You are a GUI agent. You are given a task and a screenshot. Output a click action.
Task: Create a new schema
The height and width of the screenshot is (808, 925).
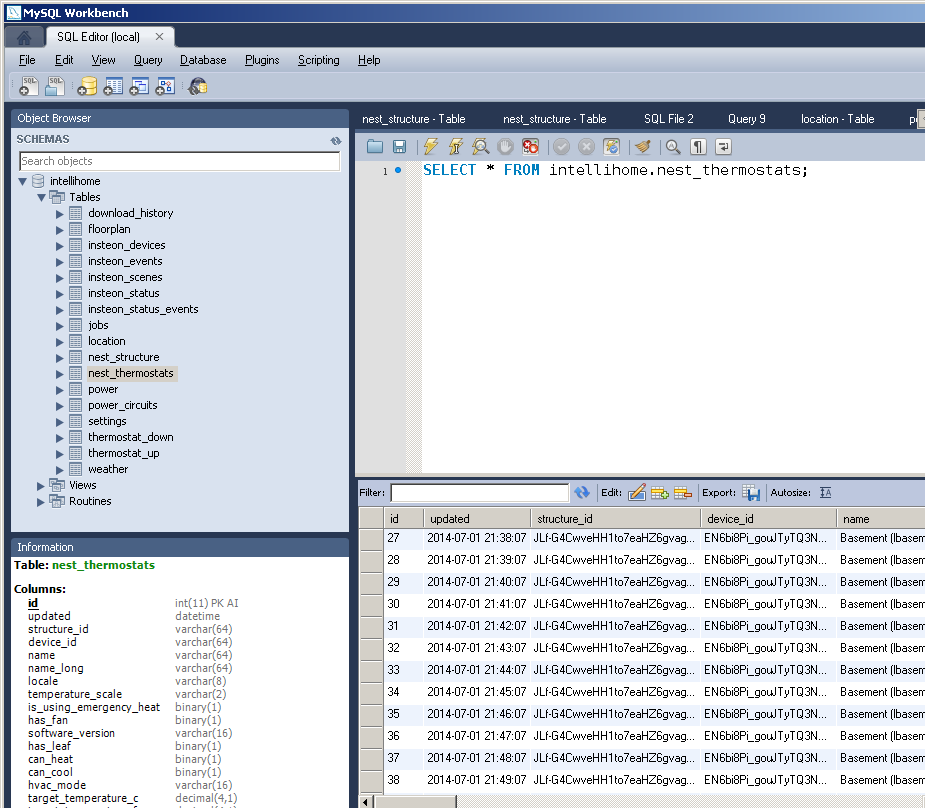pos(87,86)
